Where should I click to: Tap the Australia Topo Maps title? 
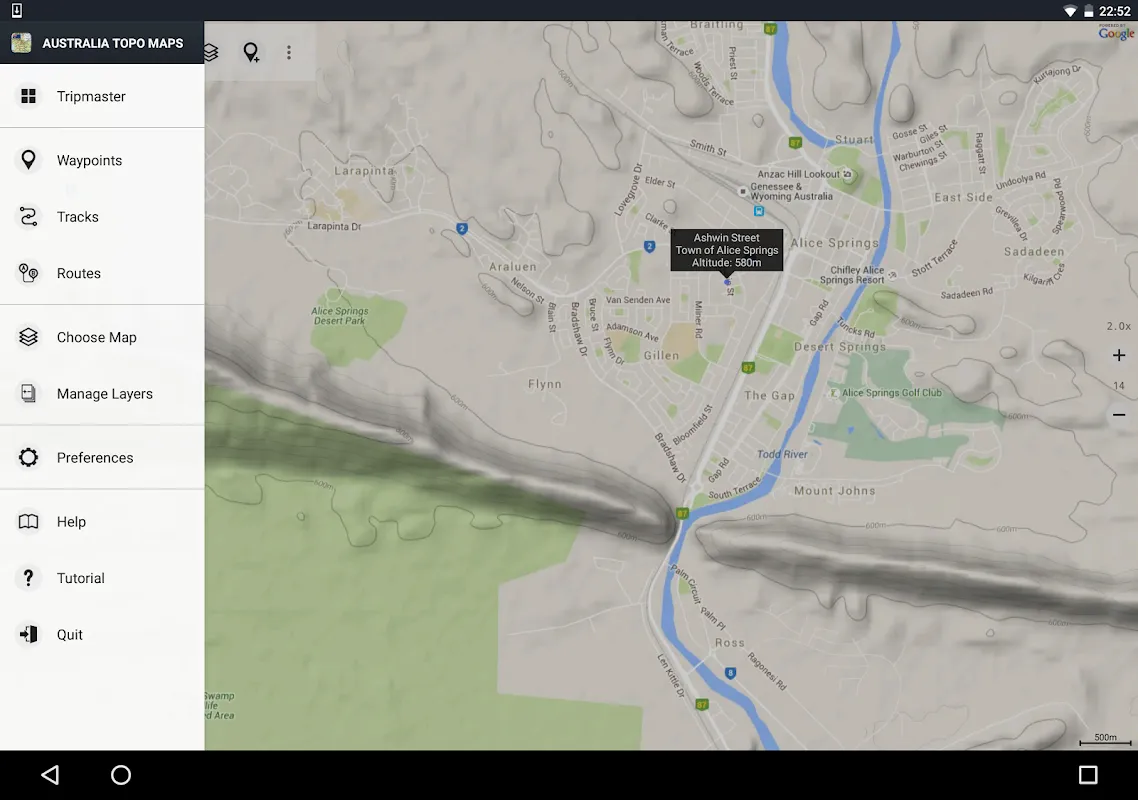coord(112,43)
